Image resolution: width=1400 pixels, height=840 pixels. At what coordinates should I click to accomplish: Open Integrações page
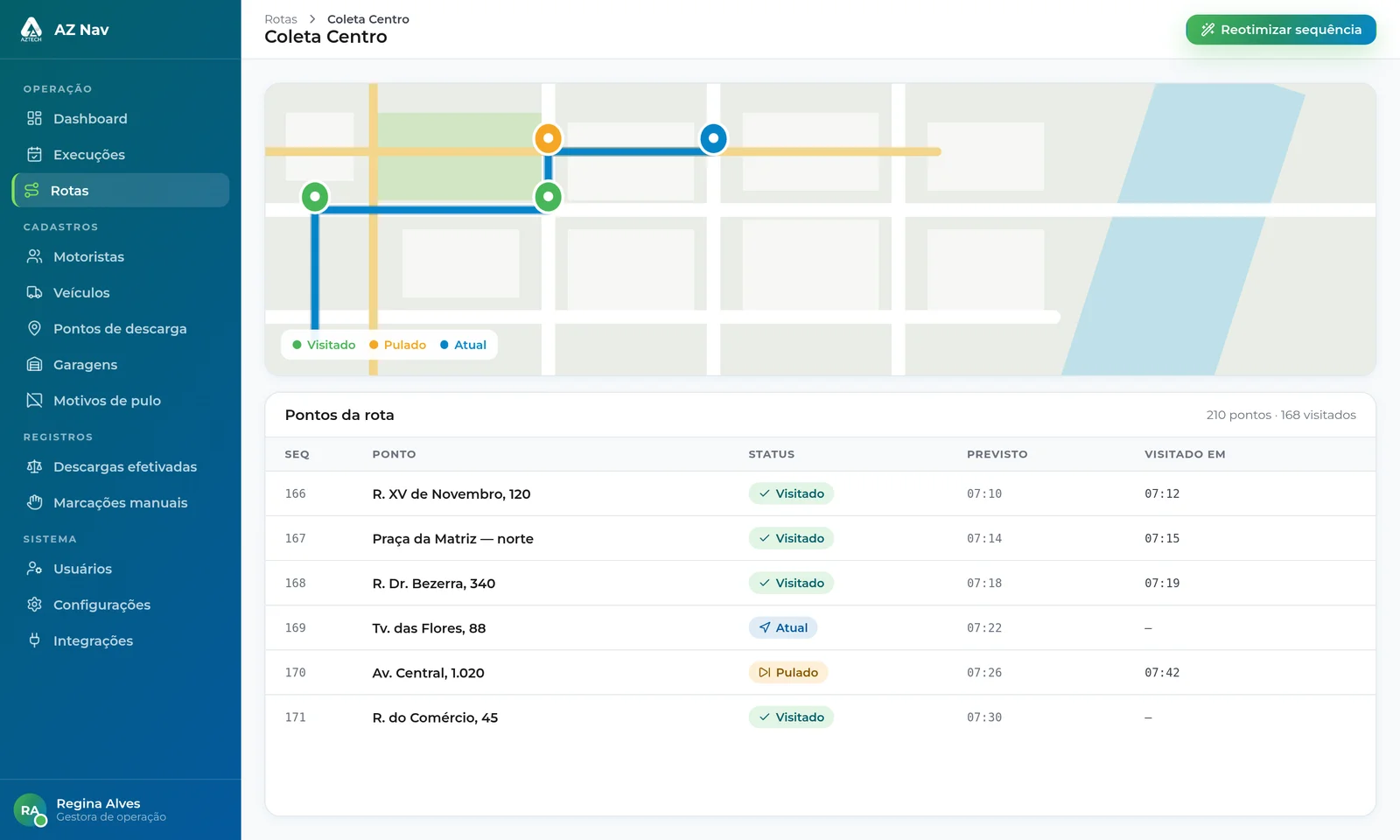click(x=121, y=640)
